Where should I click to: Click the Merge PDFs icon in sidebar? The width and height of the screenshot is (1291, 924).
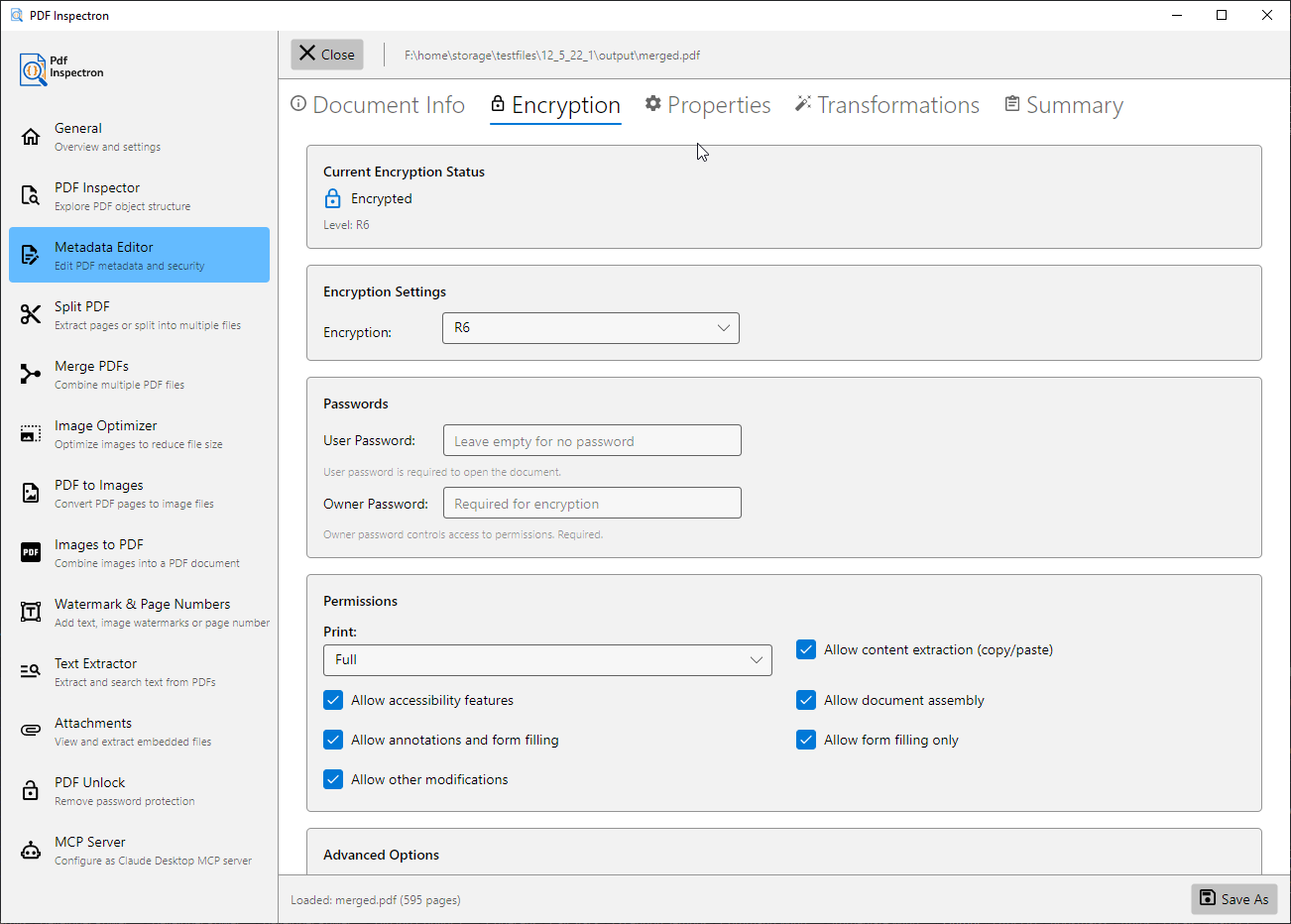pyautogui.click(x=31, y=374)
